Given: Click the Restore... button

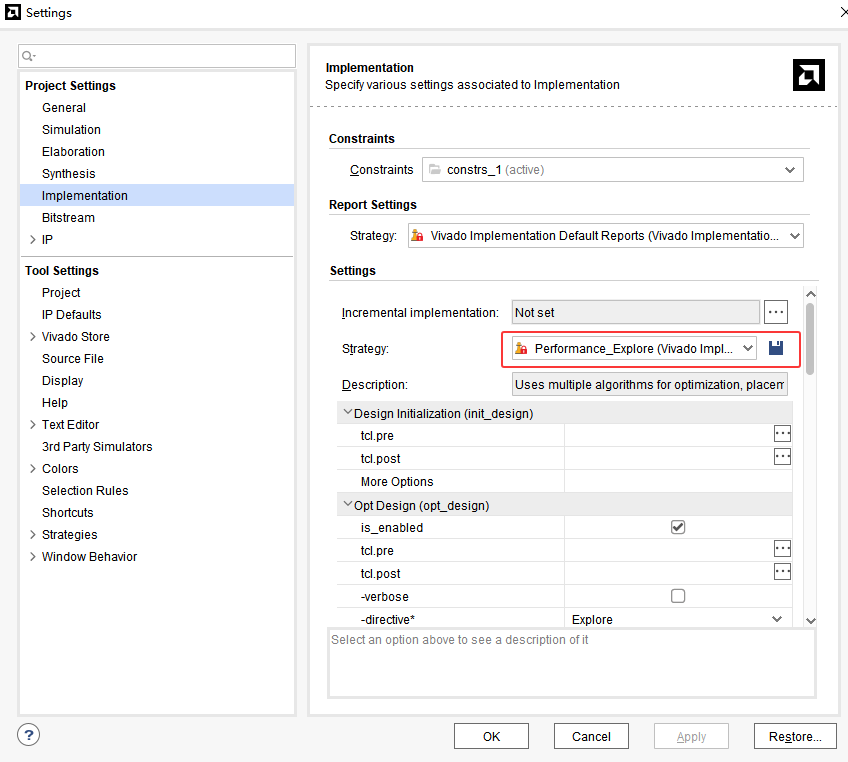Looking at the screenshot, I should point(795,737).
